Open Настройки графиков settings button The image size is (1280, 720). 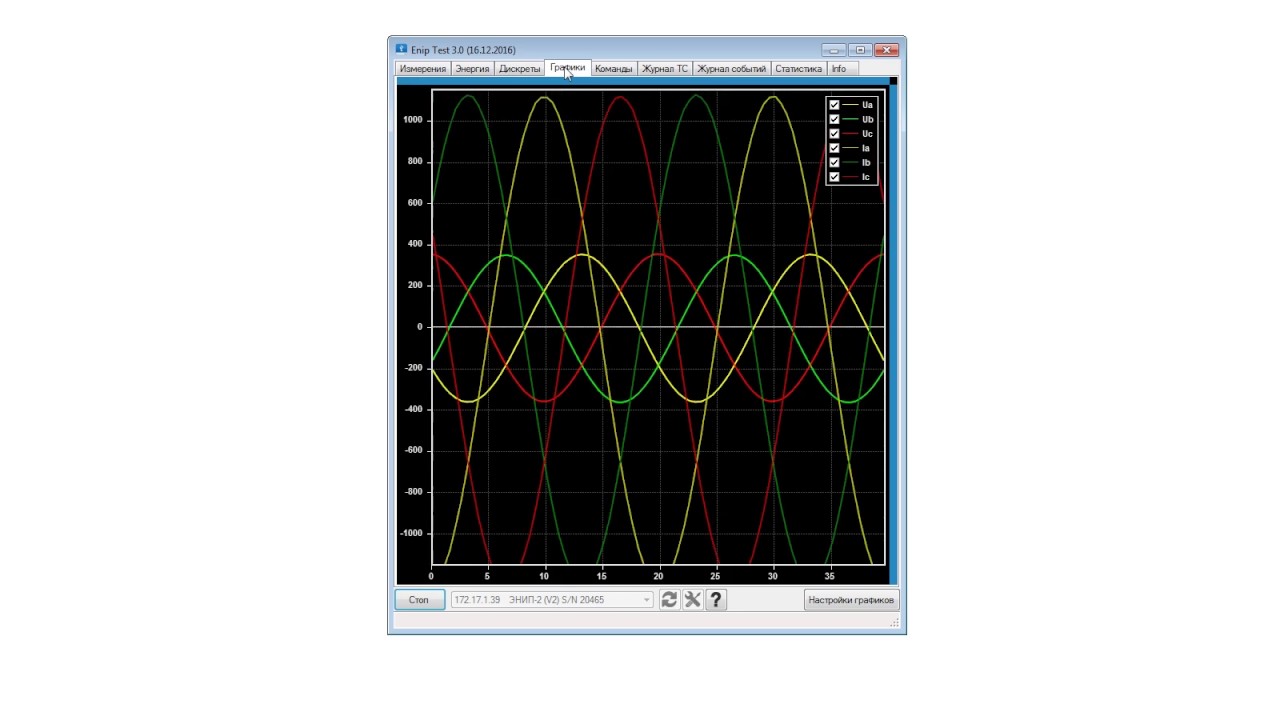coord(851,600)
